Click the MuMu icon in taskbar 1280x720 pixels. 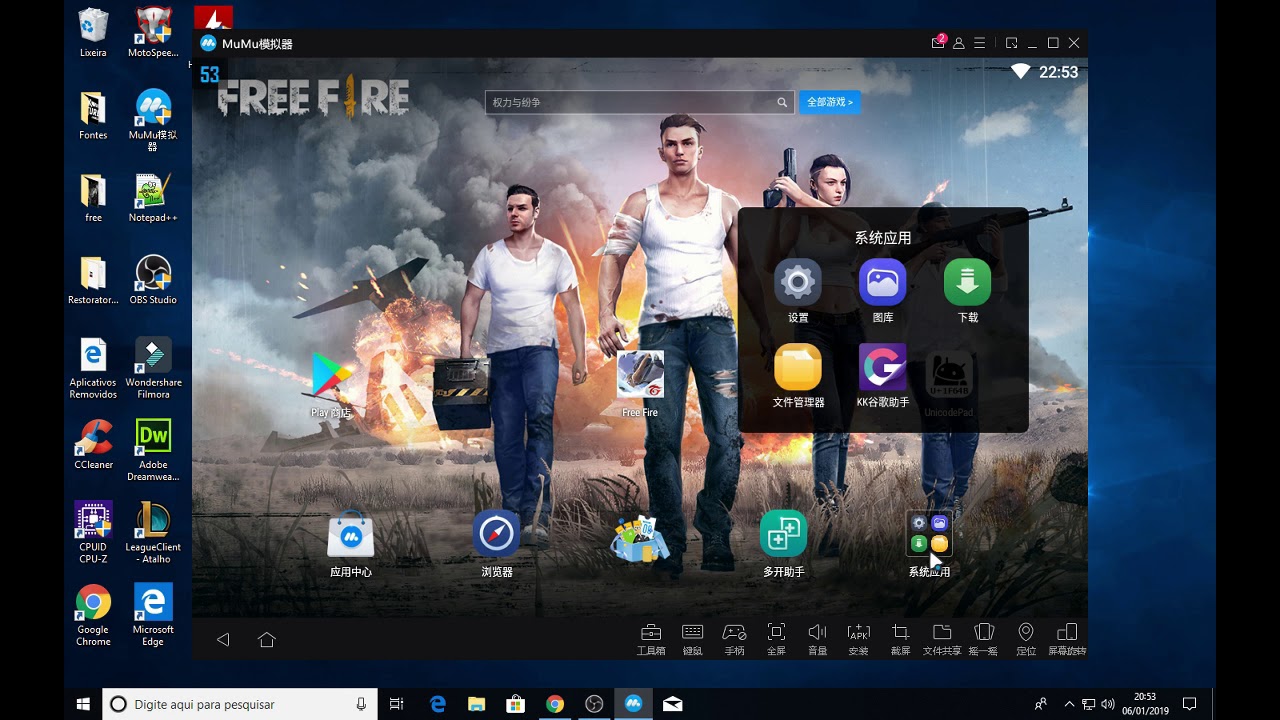pos(633,704)
